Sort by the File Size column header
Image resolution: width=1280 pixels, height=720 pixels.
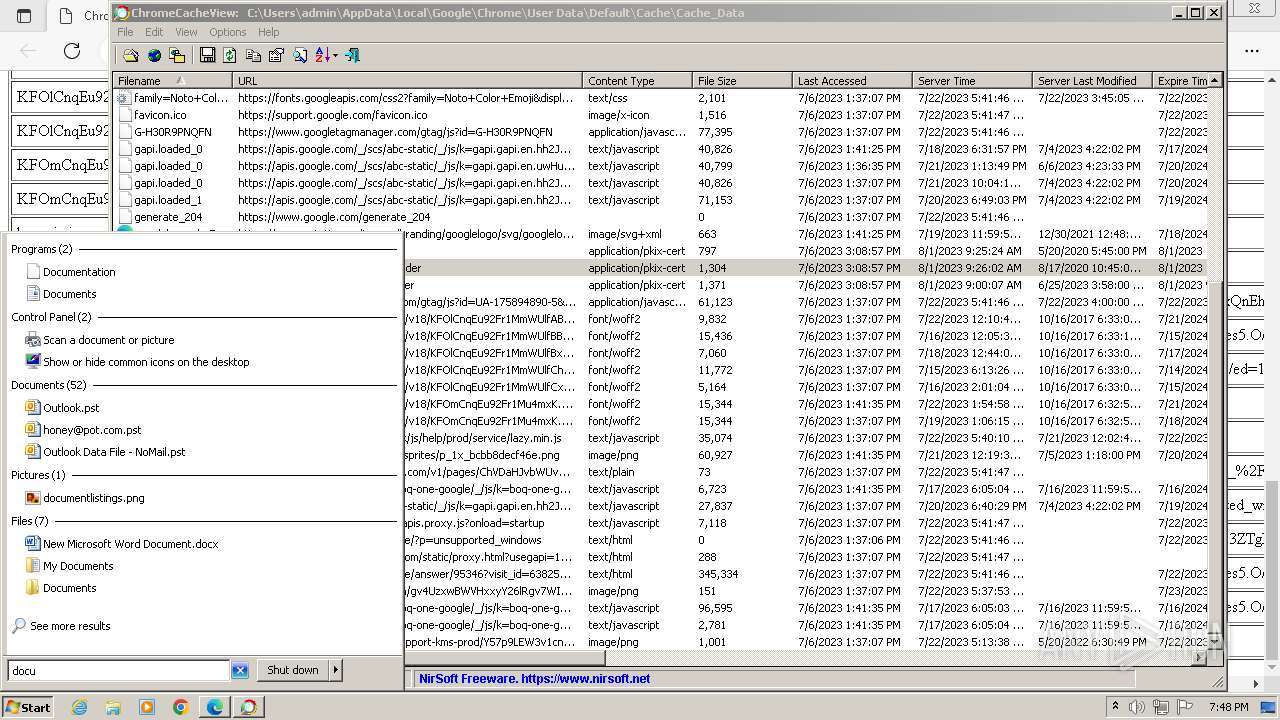742,81
